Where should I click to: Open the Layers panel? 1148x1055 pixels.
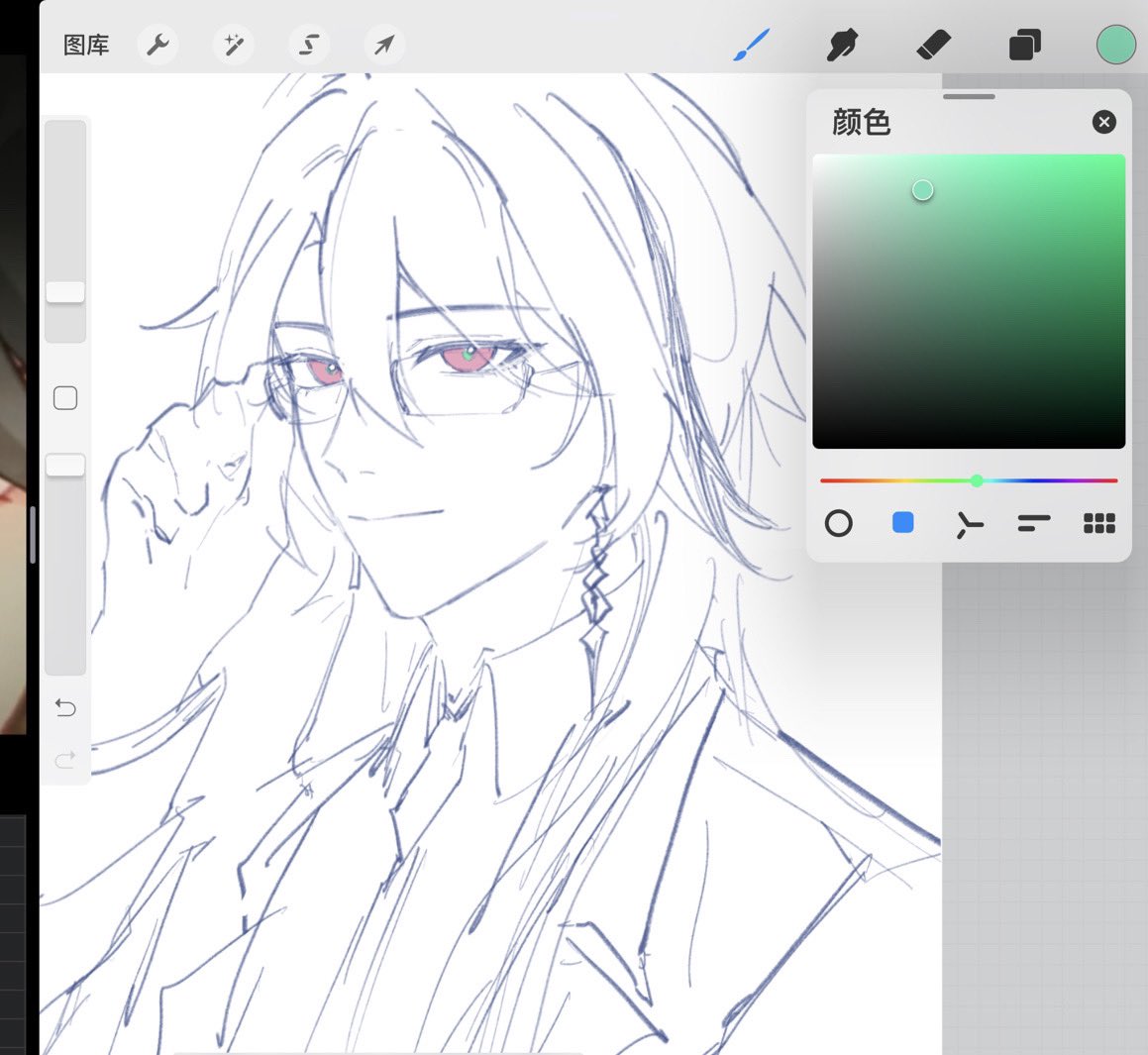pos(1024,45)
